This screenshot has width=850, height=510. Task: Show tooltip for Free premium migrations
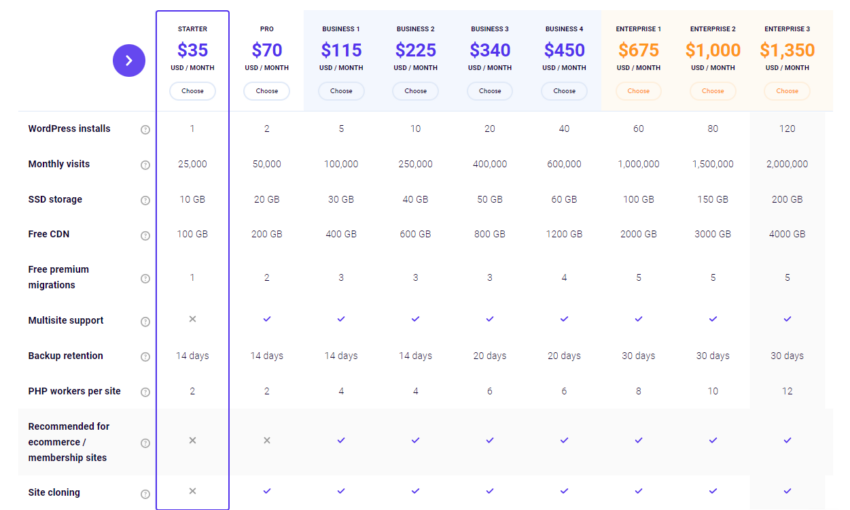pos(145,278)
